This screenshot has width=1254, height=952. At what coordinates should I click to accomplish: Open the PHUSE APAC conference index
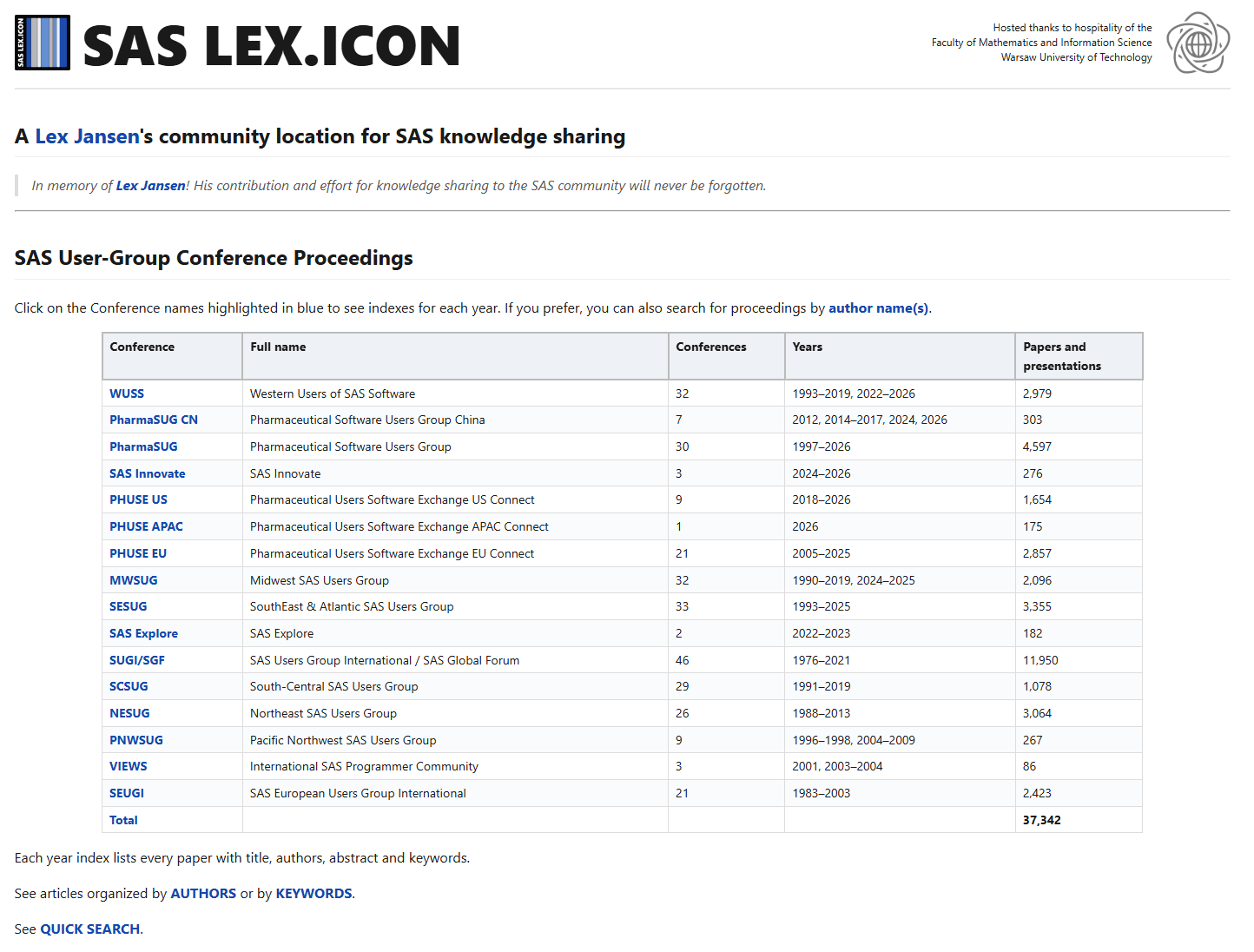(146, 526)
